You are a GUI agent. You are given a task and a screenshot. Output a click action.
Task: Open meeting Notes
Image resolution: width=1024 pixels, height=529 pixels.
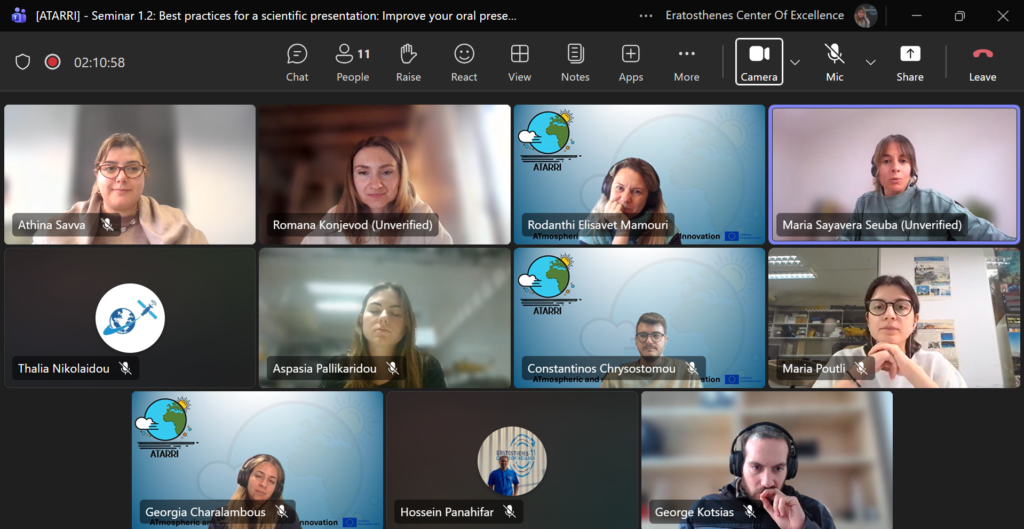575,61
